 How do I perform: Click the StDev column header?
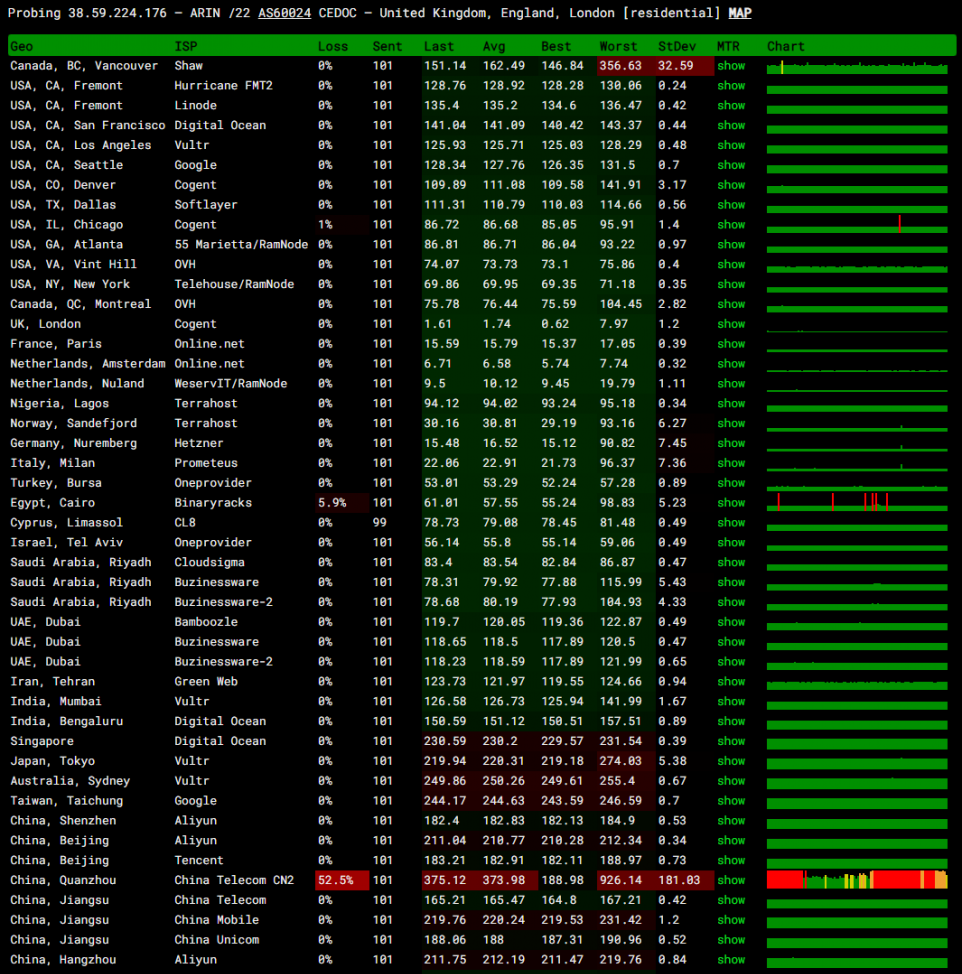tap(677, 47)
